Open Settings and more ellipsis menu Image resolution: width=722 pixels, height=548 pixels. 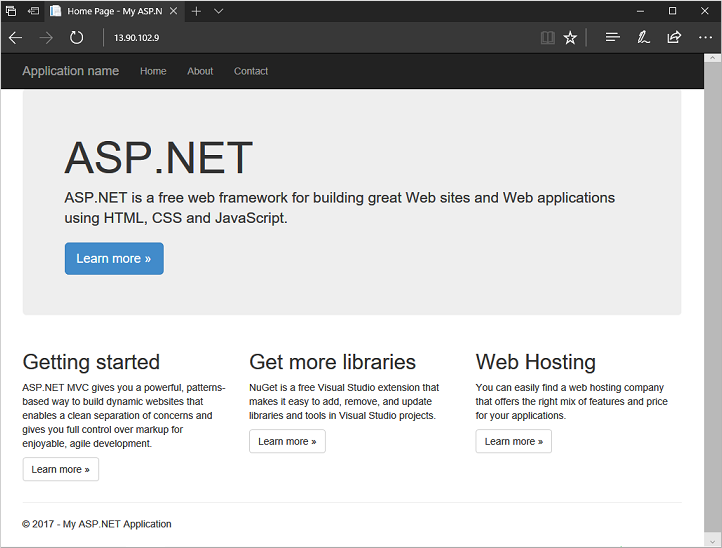point(705,37)
